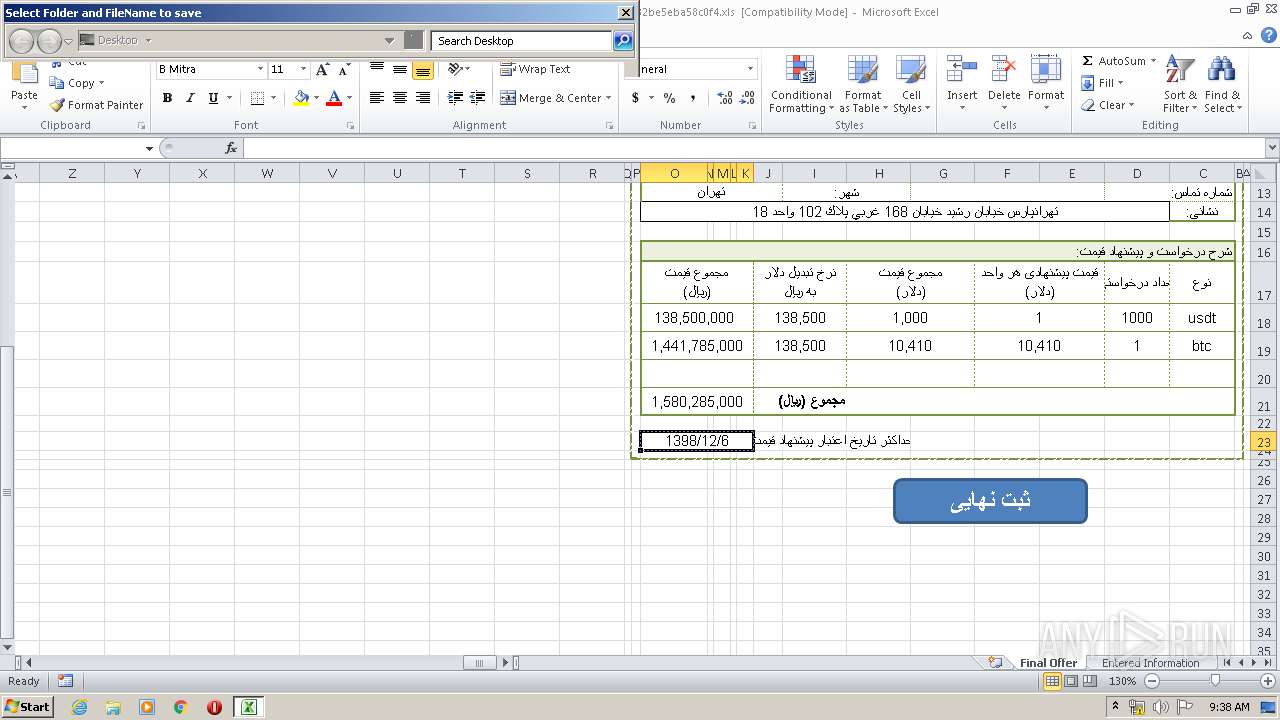The height and width of the screenshot is (720, 1280).
Task: Expand the Font Color dropdown arrow
Action: [x=349, y=98]
